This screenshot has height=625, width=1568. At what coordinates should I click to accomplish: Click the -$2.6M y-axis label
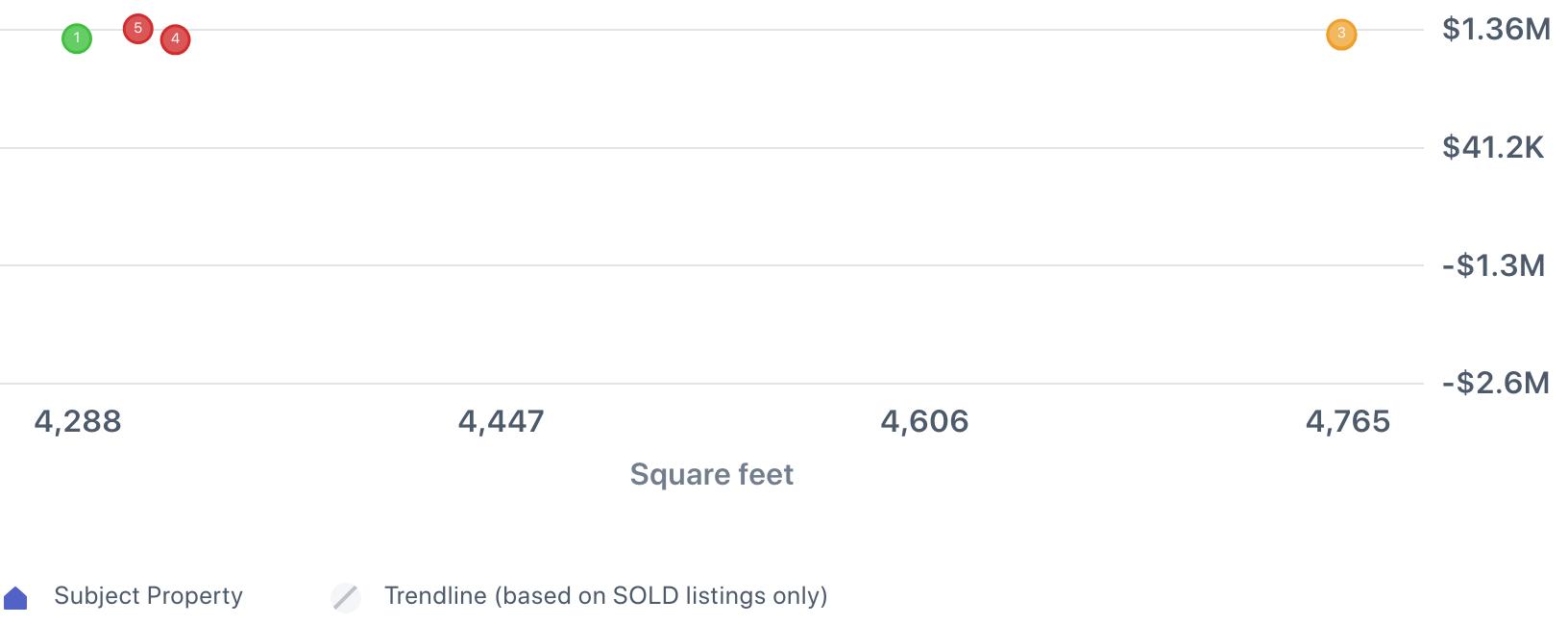1495,383
